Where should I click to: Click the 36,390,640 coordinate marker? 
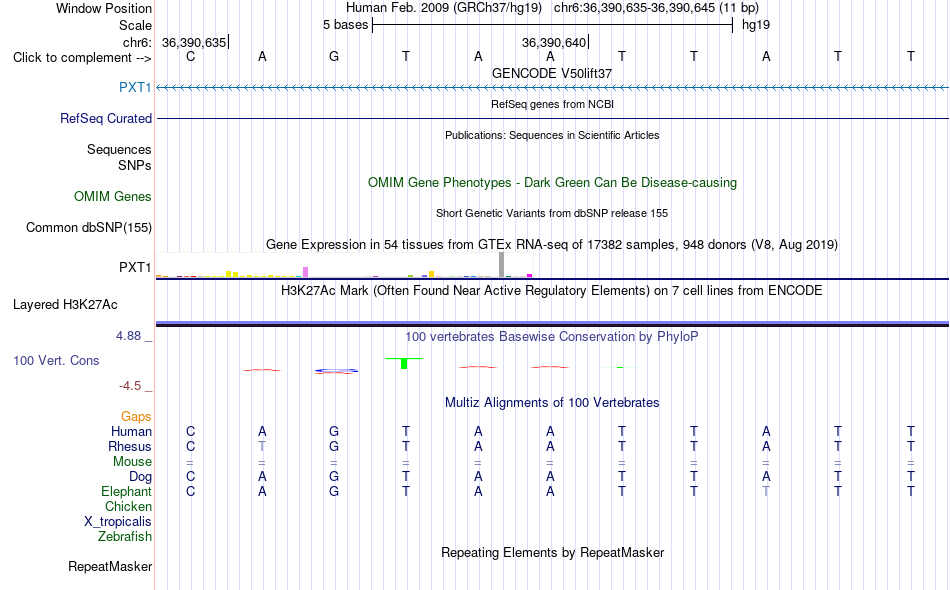pyautogui.click(x=554, y=42)
